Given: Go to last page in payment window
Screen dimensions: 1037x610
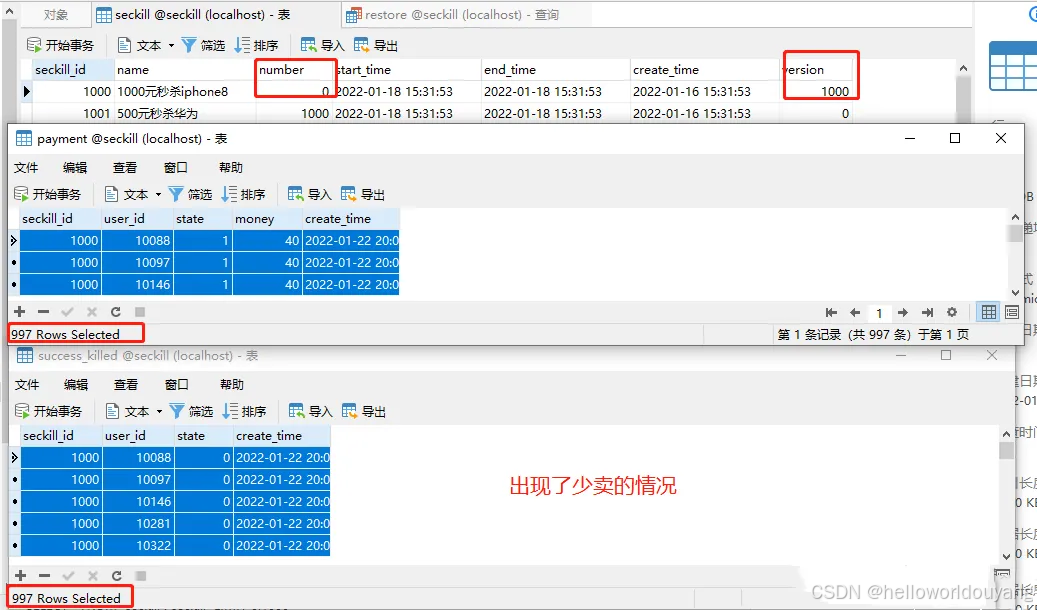Looking at the screenshot, I should pyautogui.click(x=927, y=312).
